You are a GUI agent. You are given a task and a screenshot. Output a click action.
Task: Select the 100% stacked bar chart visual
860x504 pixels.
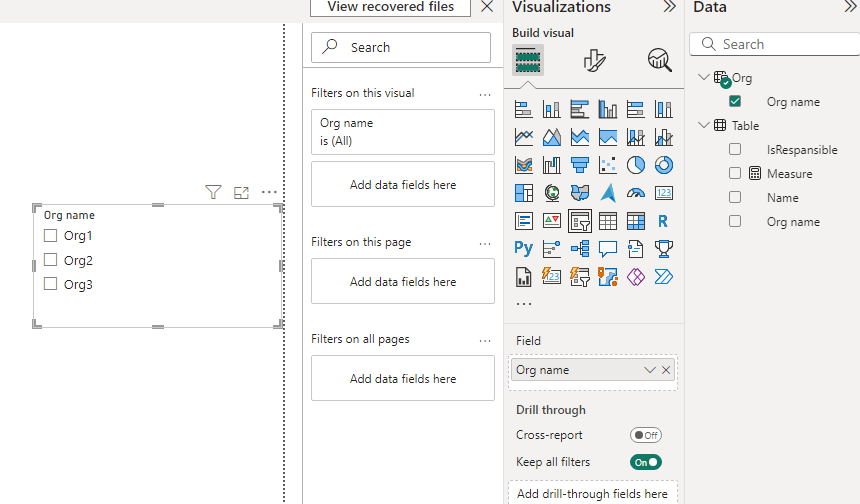[x=636, y=109]
